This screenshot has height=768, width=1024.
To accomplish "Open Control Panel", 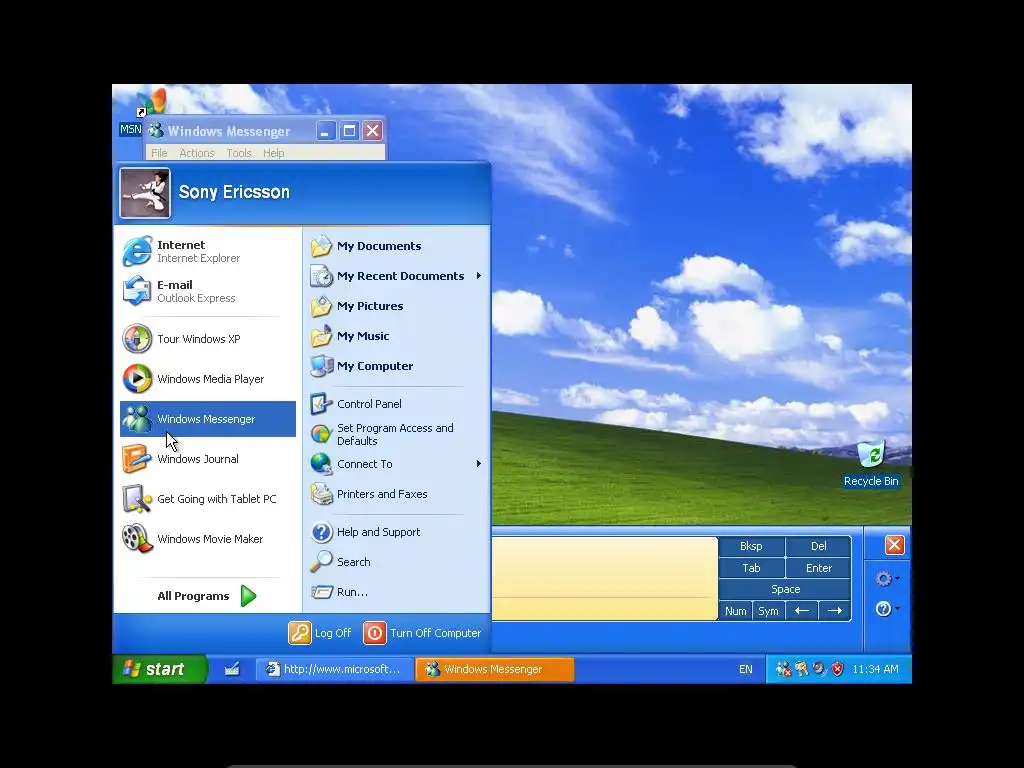I will click(397, 404).
